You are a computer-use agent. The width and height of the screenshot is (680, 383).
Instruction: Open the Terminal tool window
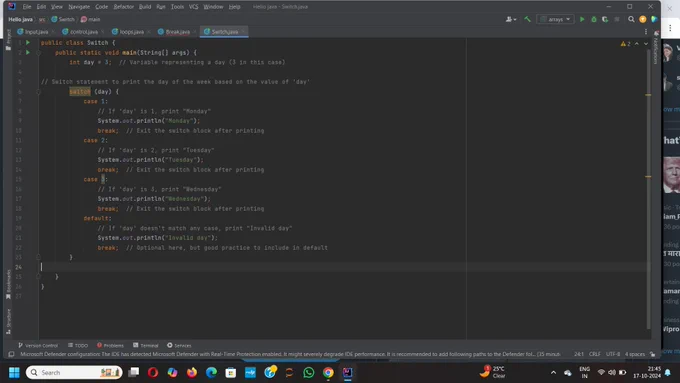(146, 345)
